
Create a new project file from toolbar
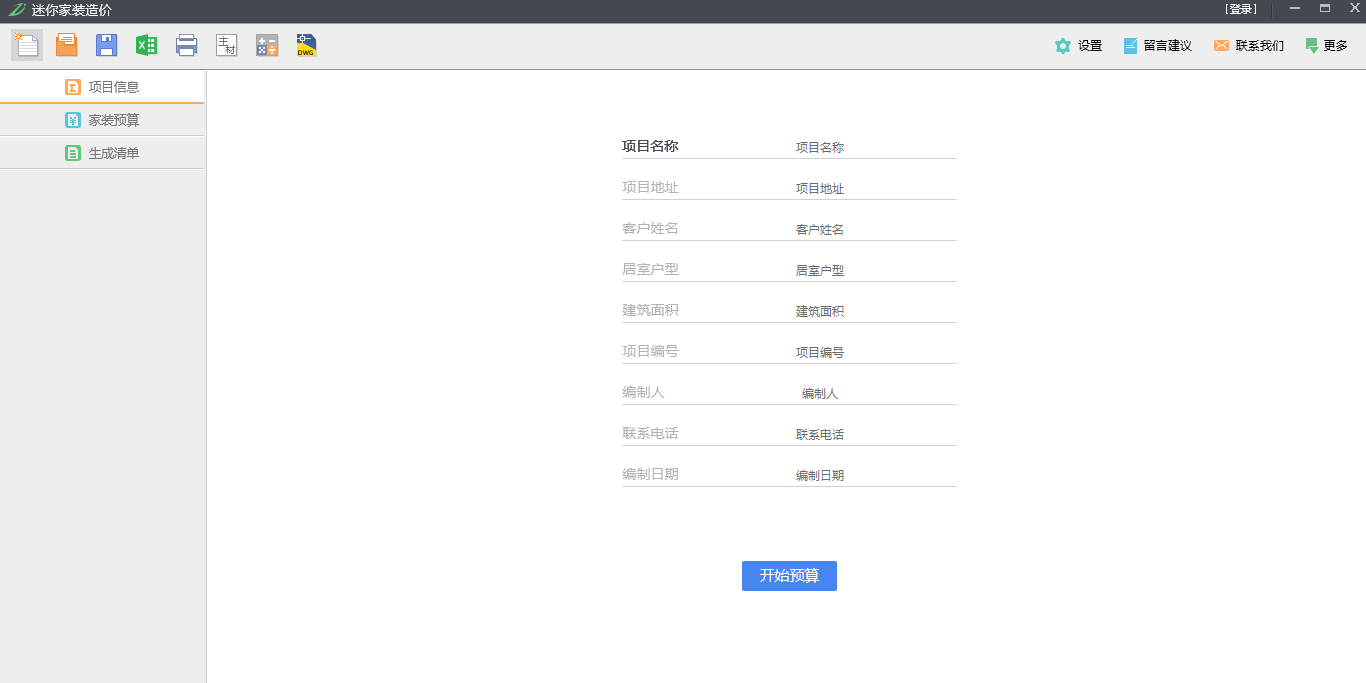tap(27, 45)
